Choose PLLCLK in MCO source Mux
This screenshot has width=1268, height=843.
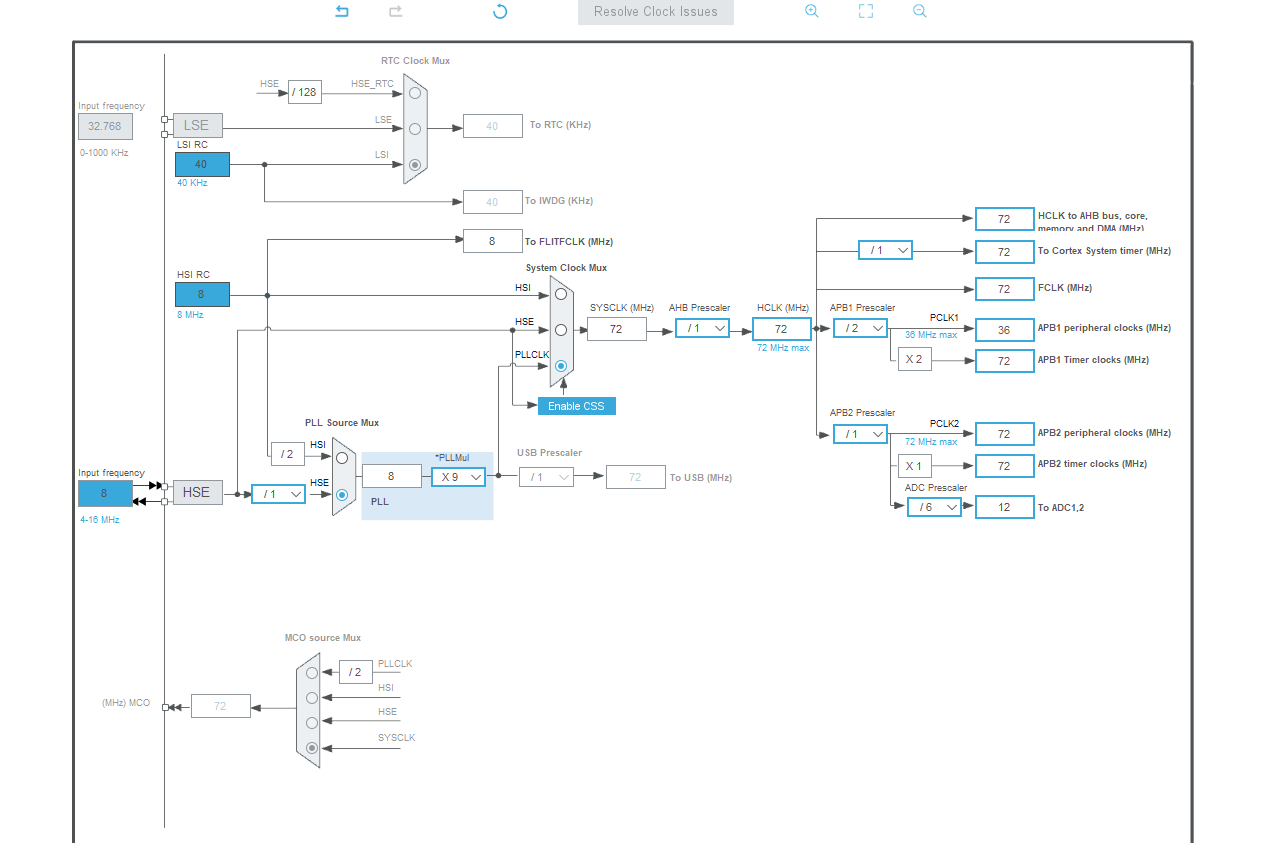click(x=312, y=673)
